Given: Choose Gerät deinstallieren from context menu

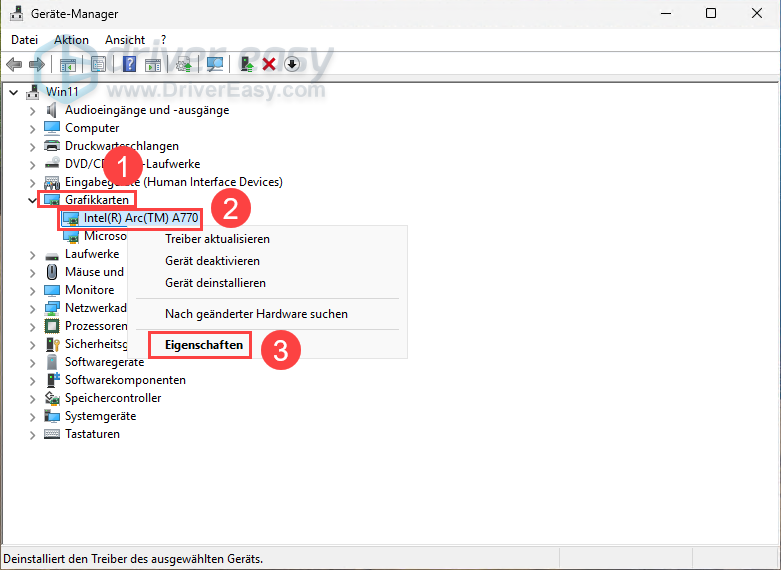Looking at the screenshot, I should [216, 283].
